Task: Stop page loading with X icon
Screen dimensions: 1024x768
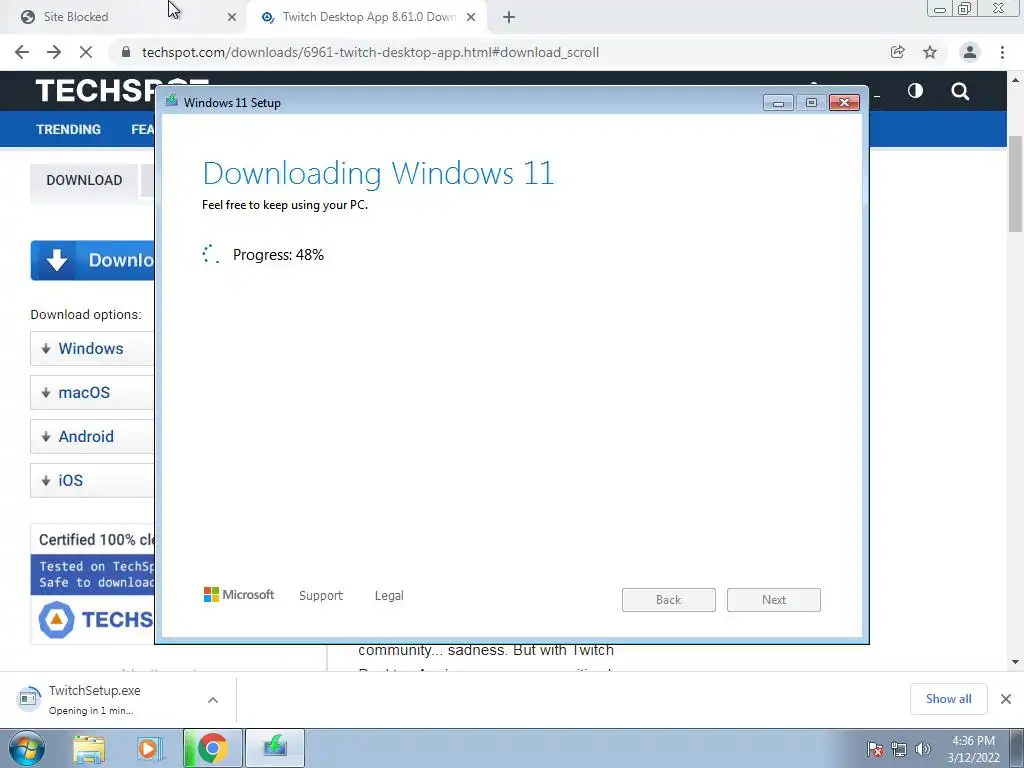Action: (86, 52)
